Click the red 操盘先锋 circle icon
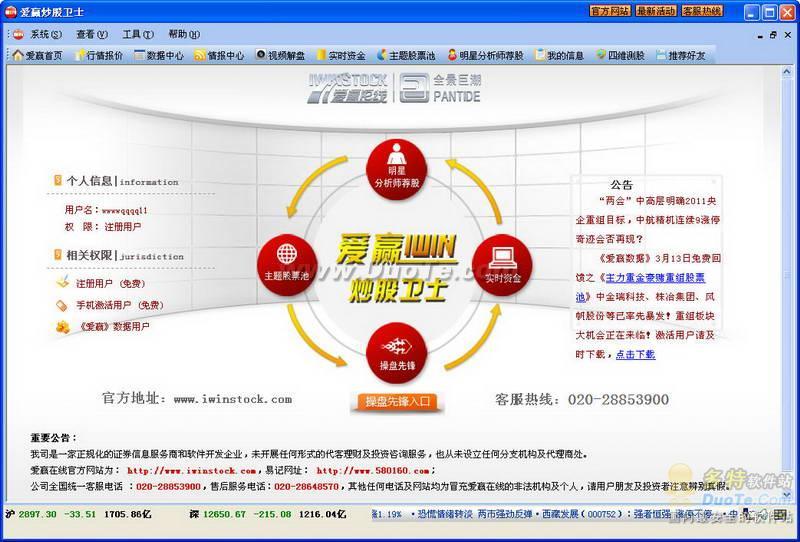 click(396, 353)
